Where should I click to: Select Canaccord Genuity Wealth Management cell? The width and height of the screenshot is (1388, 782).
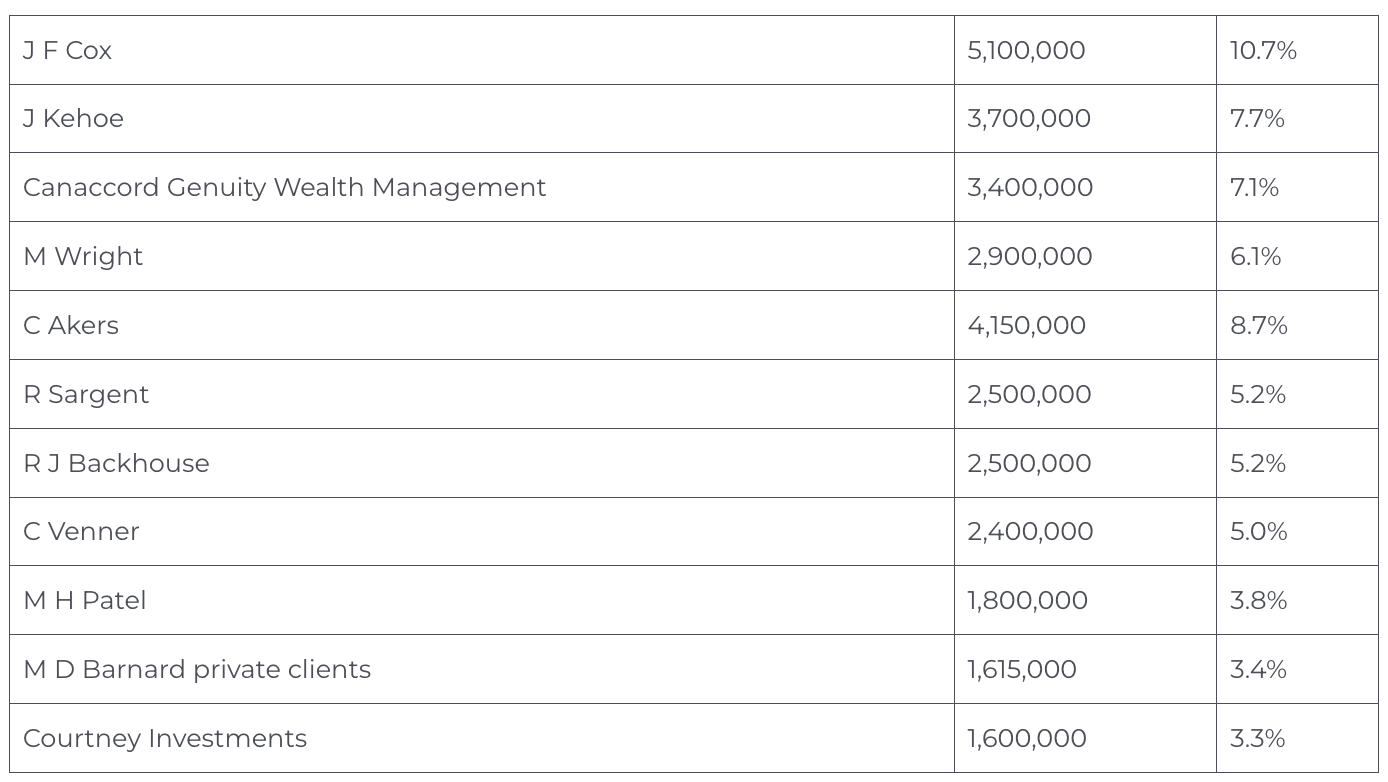point(285,187)
